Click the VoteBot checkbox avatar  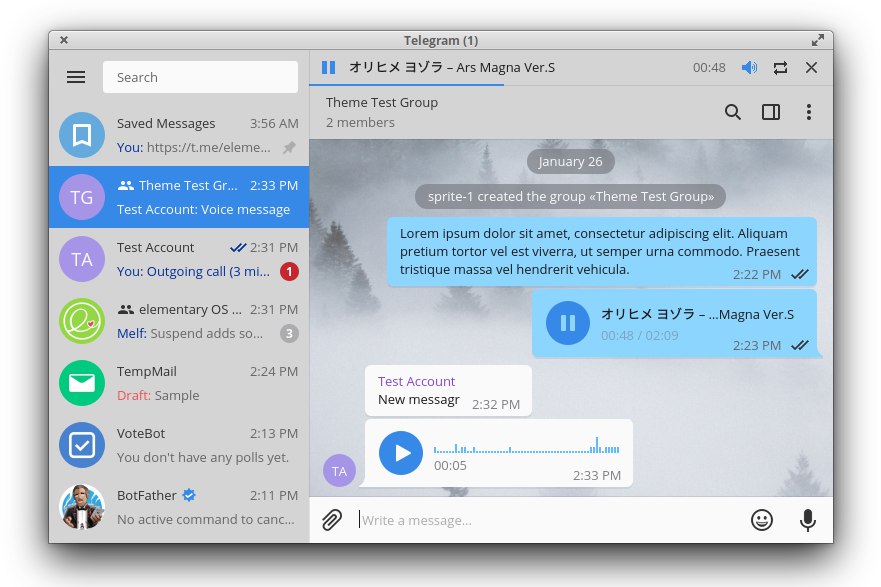point(82,445)
